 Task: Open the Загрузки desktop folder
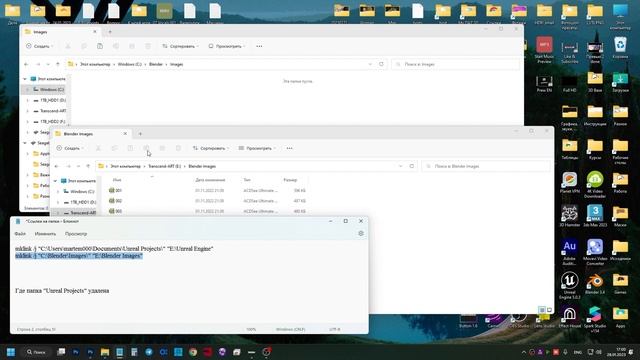tap(620, 82)
